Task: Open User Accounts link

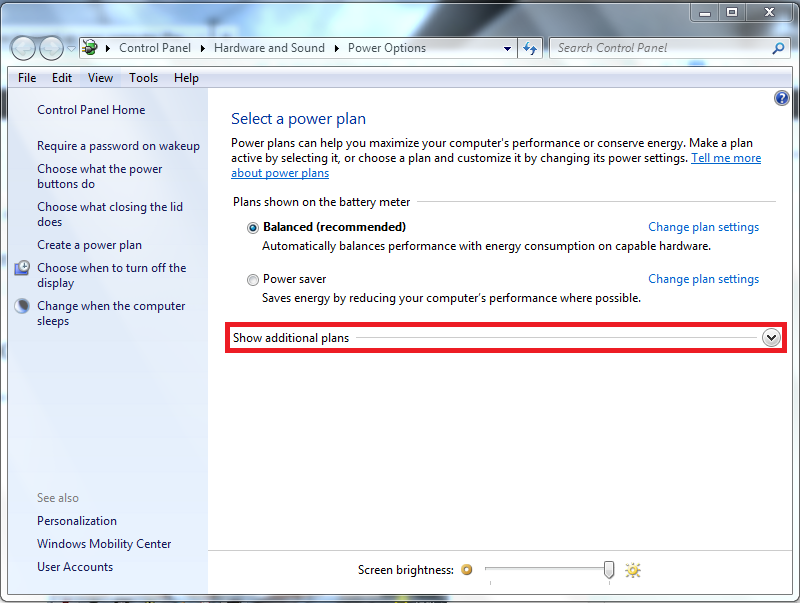Action: coord(74,567)
